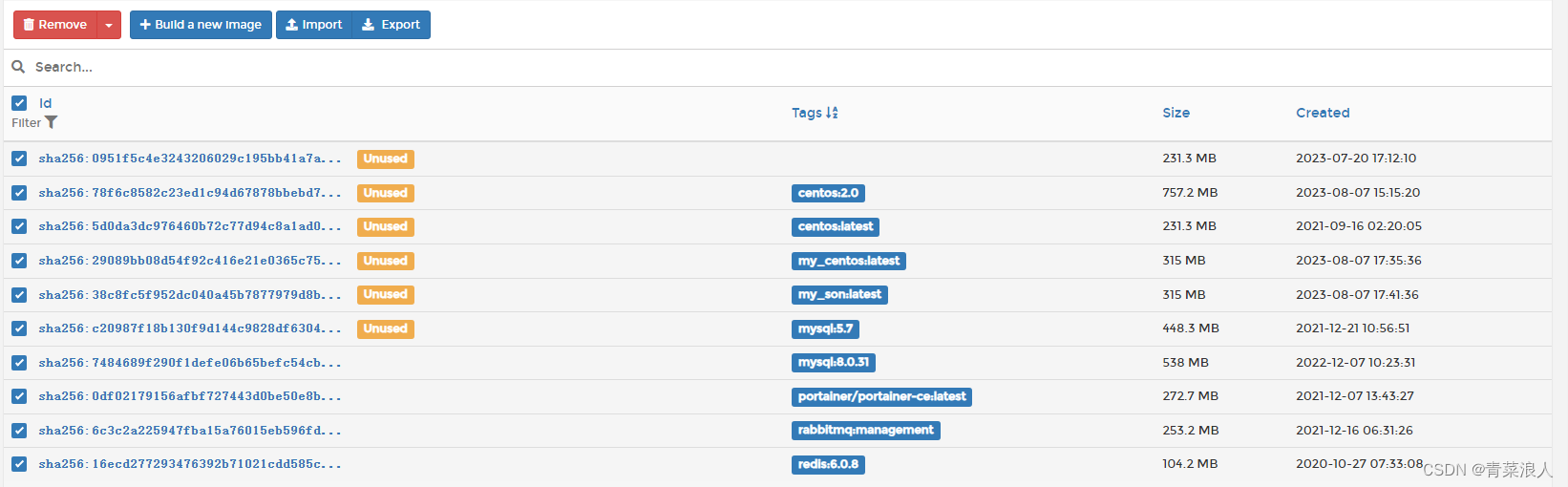Click the Tags sort order icon
1568x487 pixels.
pyautogui.click(x=832, y=113)
